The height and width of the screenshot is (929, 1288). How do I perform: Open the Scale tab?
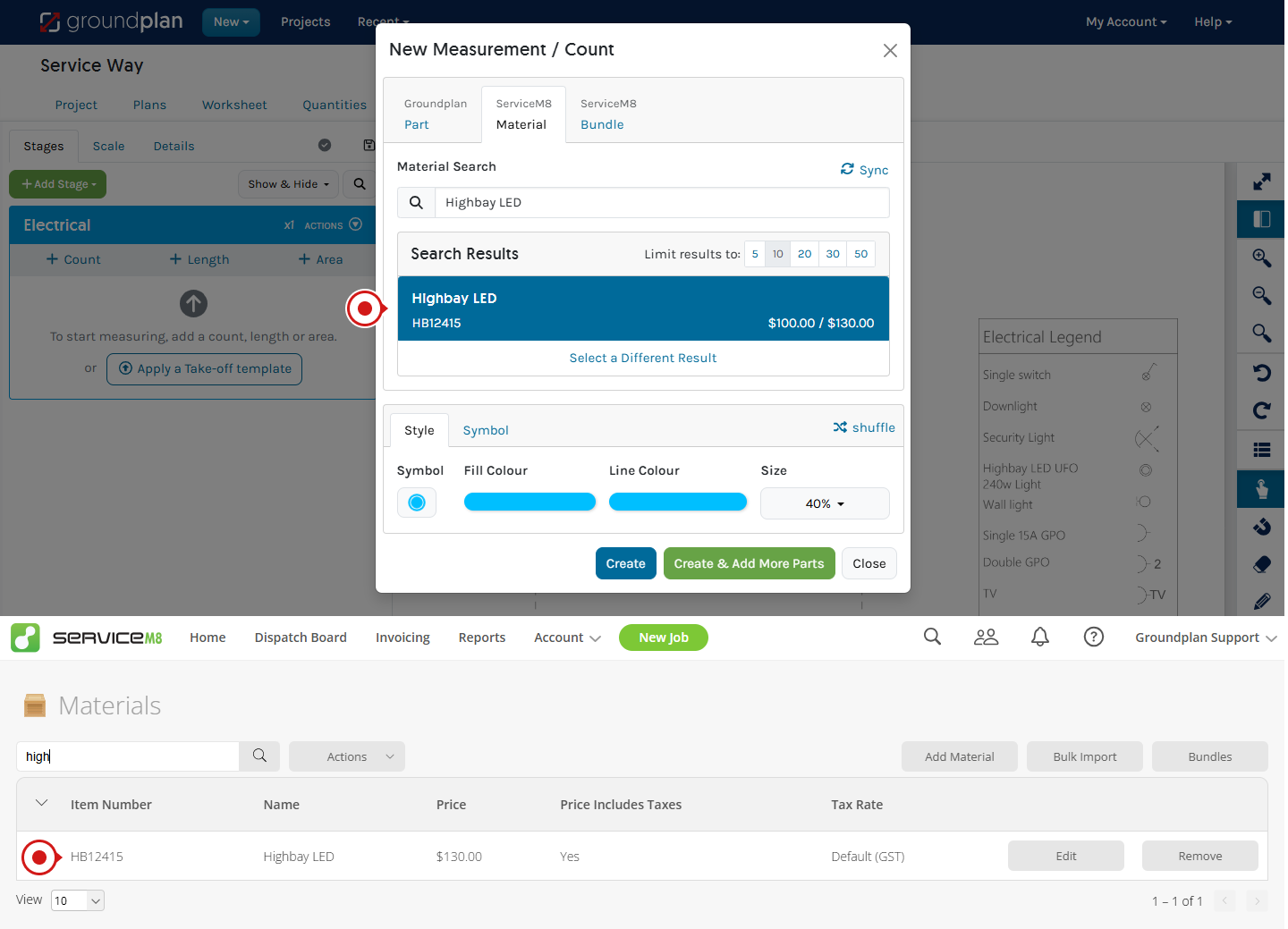(108, 146)
